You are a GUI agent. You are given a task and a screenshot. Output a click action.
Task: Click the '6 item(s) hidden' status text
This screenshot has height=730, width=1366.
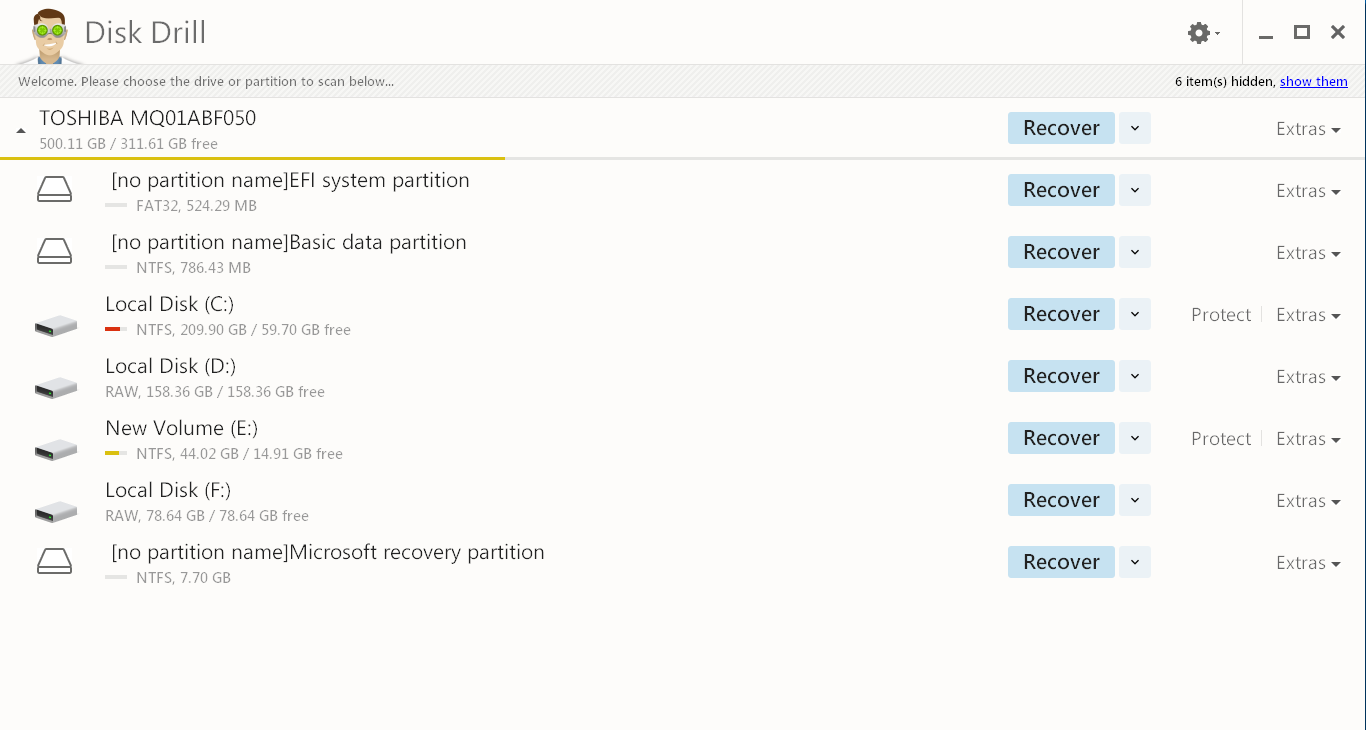[x=1225, y=82]
